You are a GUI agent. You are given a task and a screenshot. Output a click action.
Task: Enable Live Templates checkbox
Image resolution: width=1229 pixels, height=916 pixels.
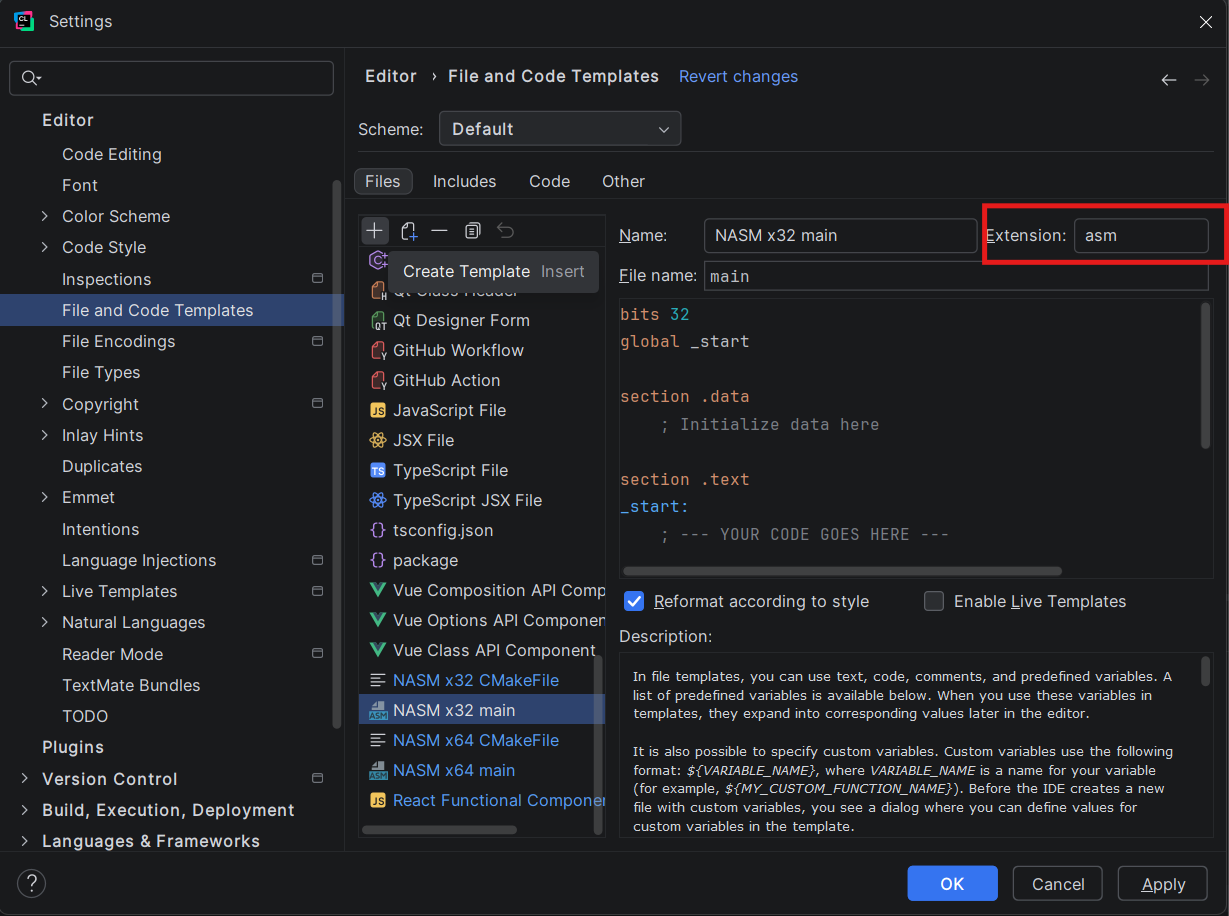tap(934, 601)
